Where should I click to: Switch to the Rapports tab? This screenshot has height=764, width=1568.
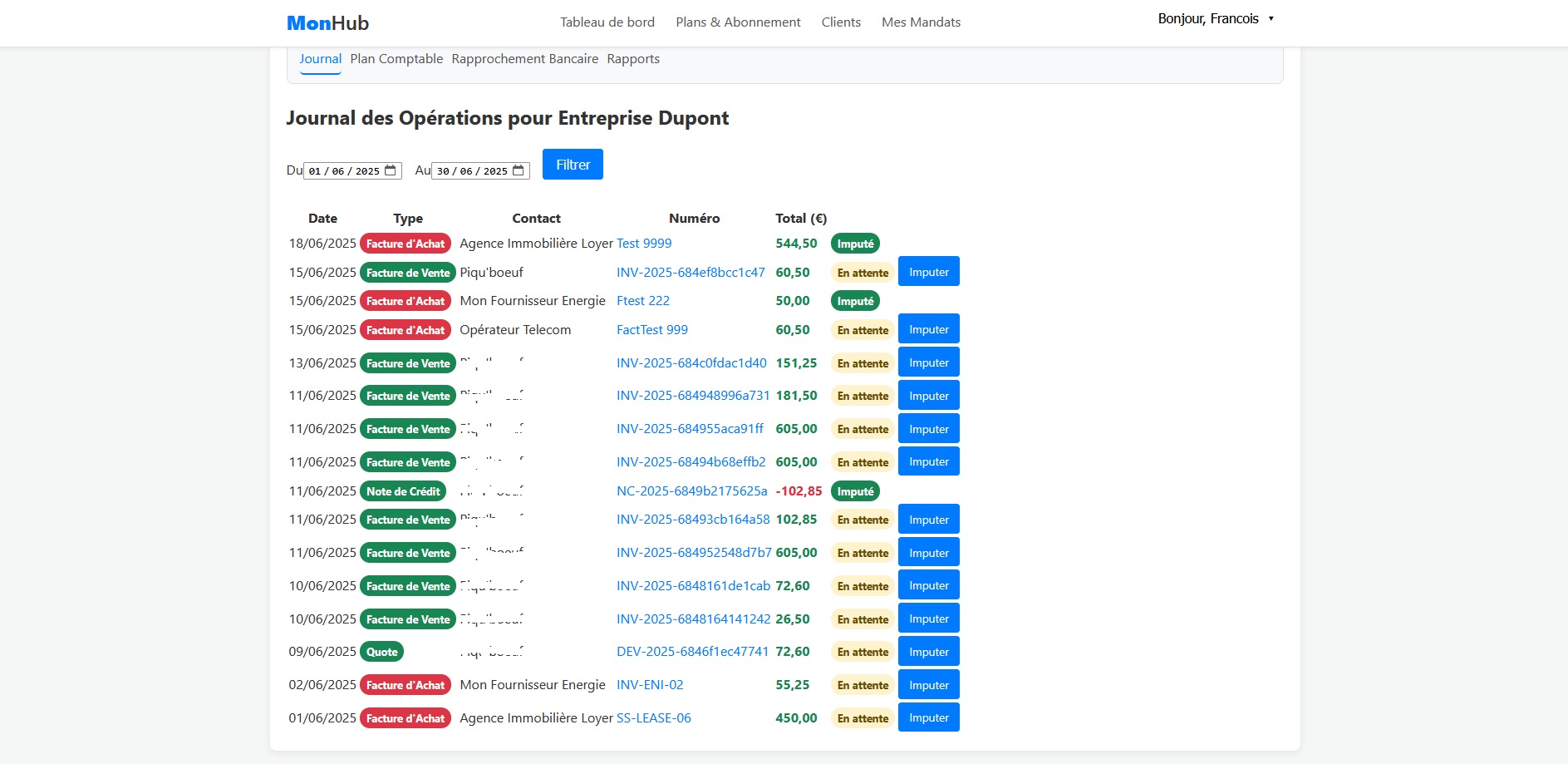coord(632,58)
